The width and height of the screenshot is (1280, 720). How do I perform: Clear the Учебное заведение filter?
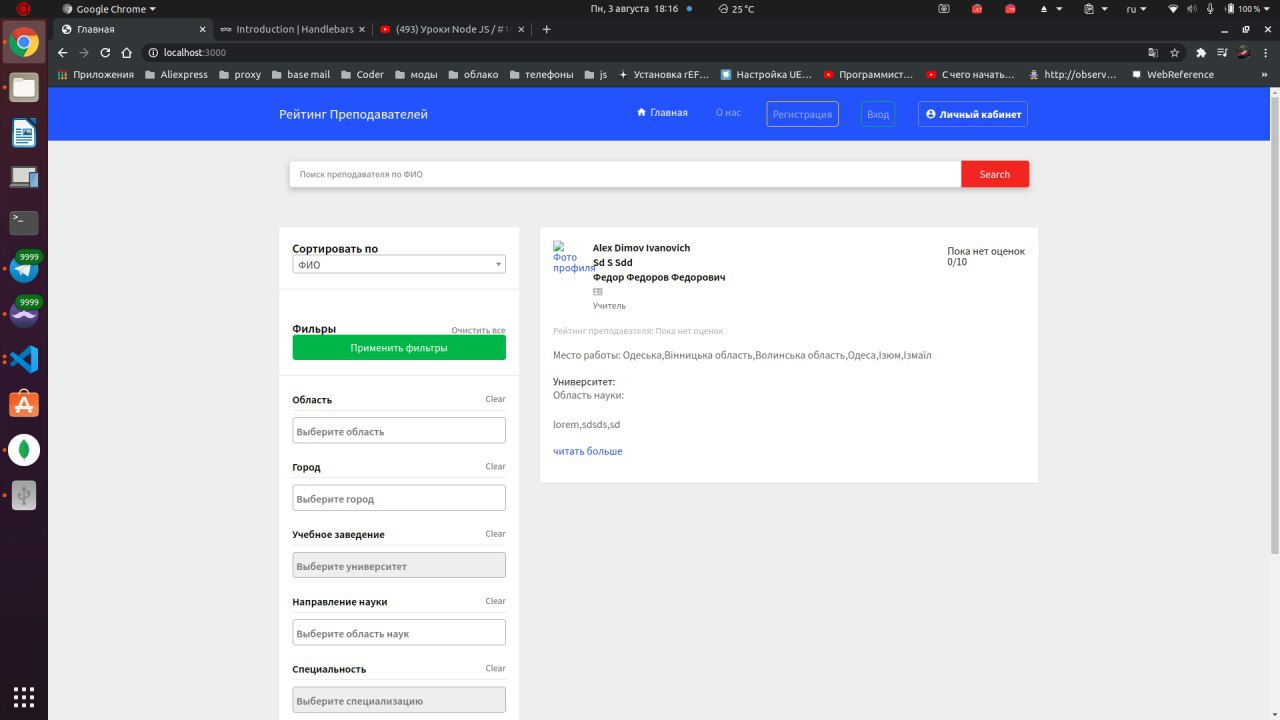click(x=495, y=533)
